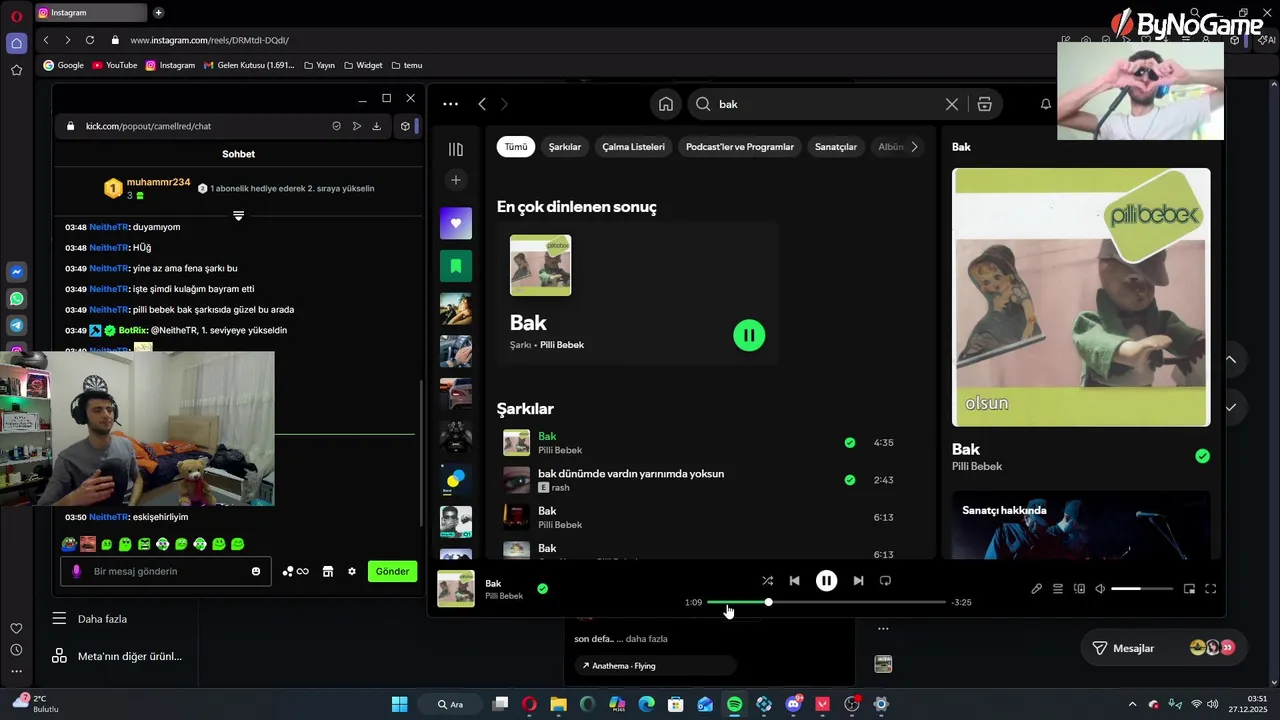Go to next reel with down chevron
This screenshot has height=720, width=1280.
point(1231,407)
